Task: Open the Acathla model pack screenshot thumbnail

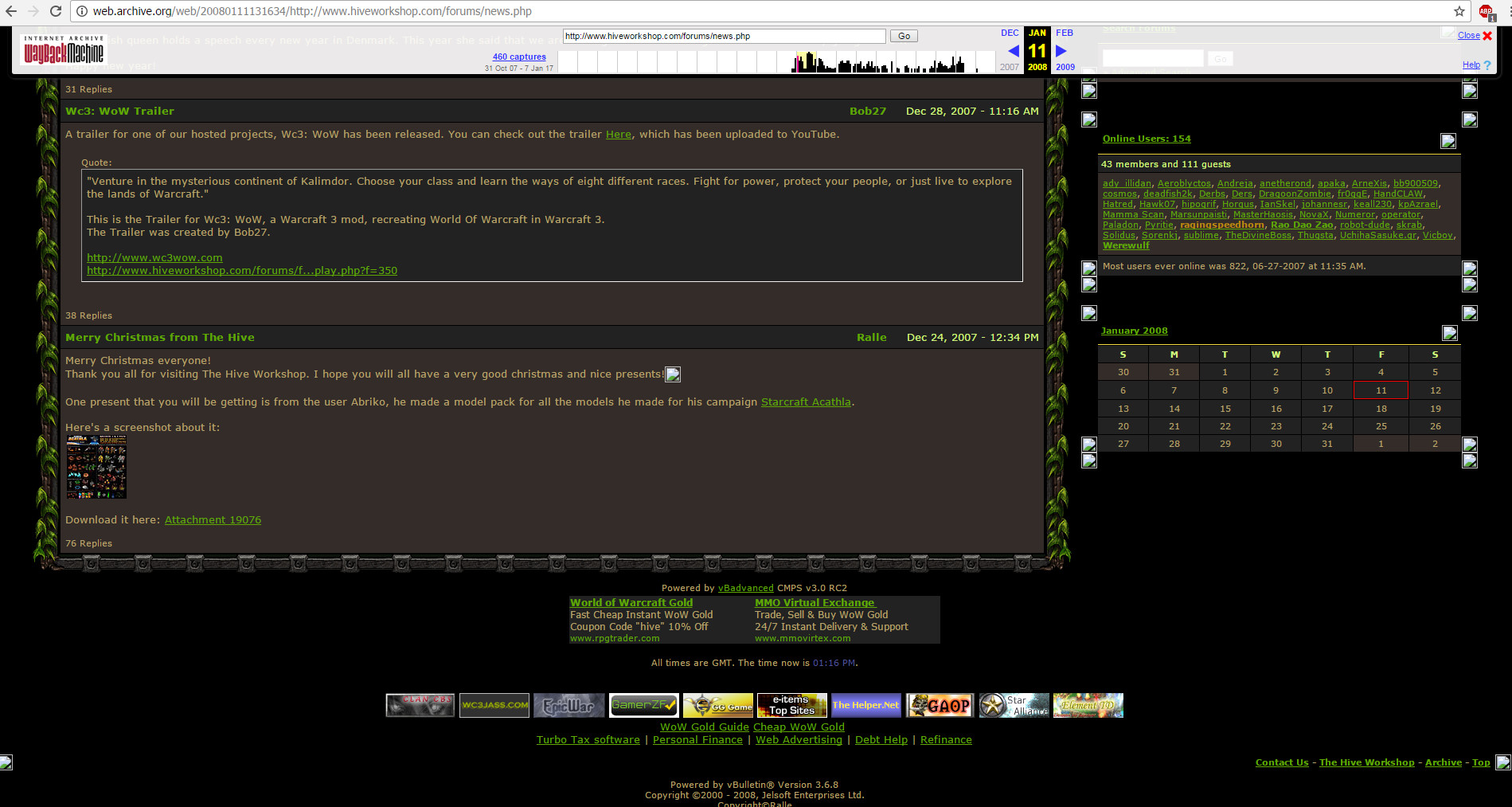Action: pyautogui.click(x=96, y=467)
